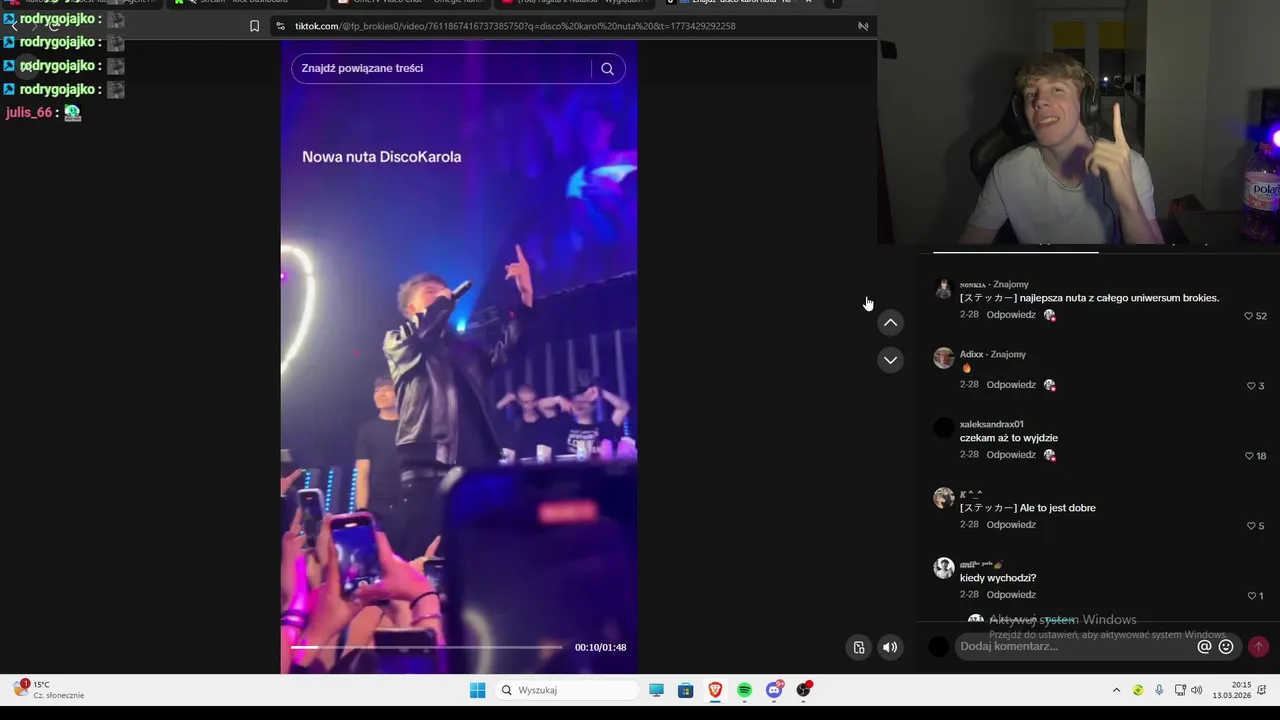
Task: Seek on the video progress bar
Action: pyautogui.click(x=426, y=647)
